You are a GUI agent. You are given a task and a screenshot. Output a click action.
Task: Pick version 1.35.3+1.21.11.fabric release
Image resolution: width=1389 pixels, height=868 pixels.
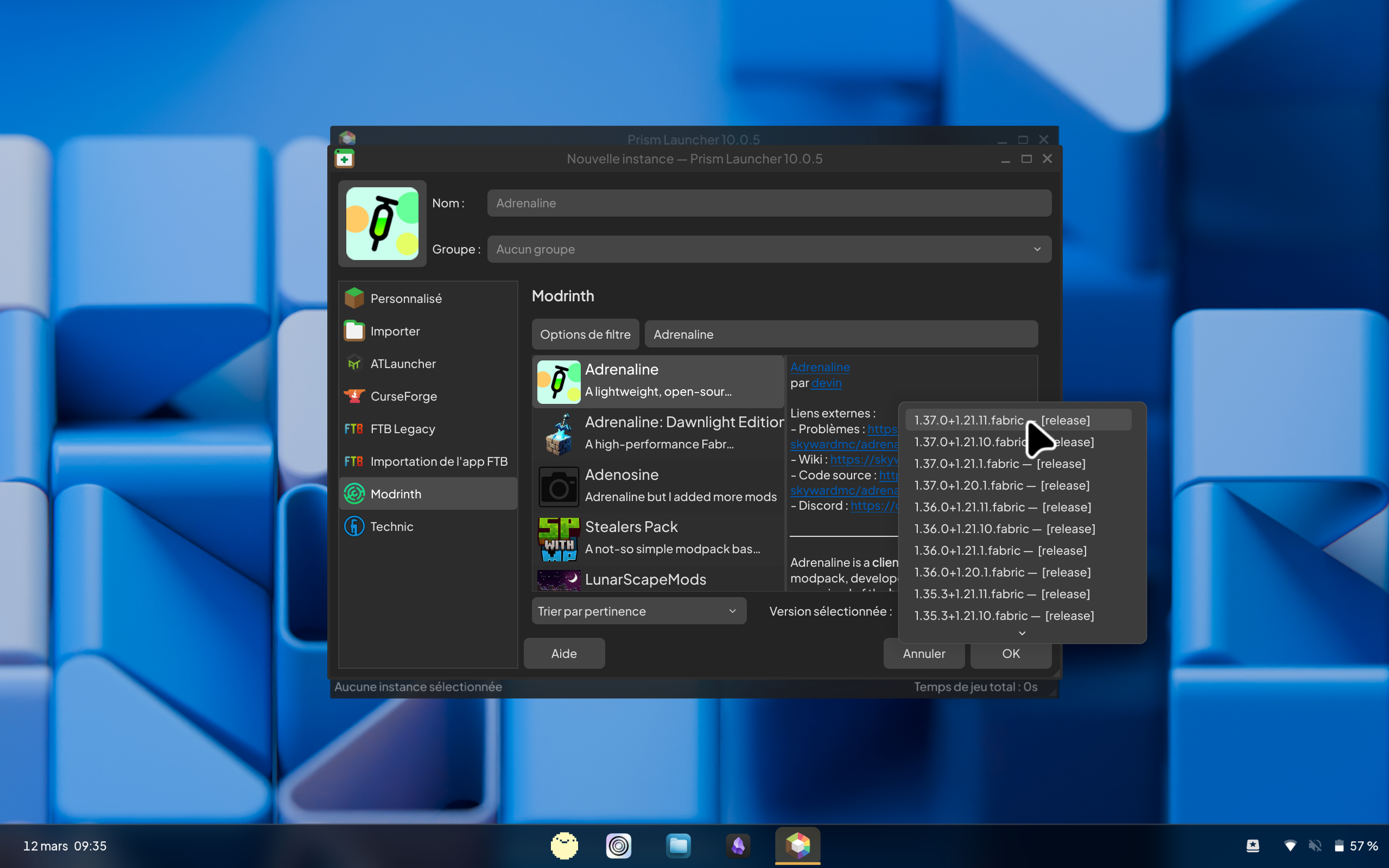click(x=1018, y=593)
